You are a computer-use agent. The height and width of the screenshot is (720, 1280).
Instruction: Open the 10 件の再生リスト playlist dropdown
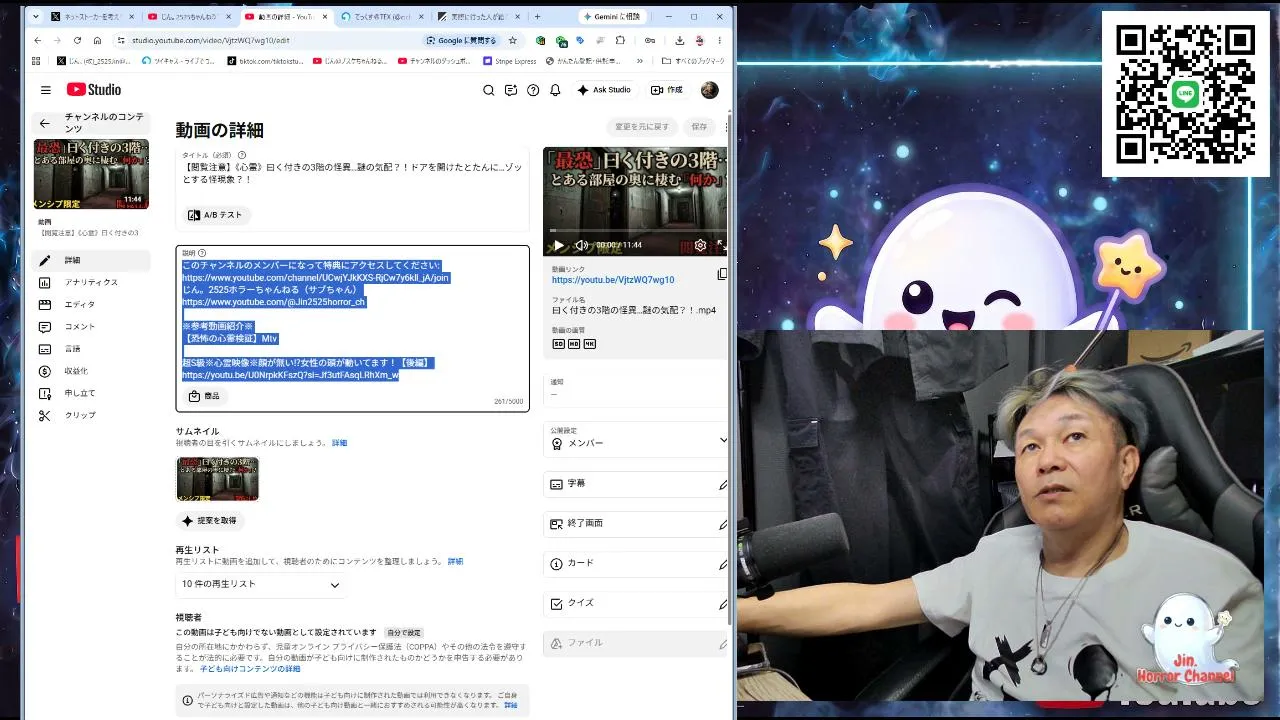pyautogui.click(x=260, y=584)
